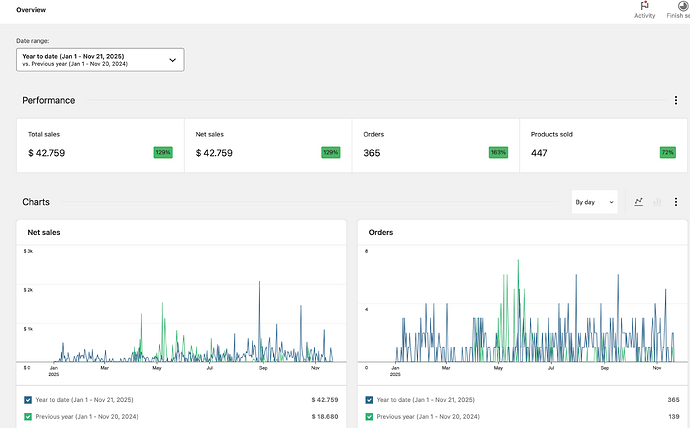
Task: Toggle Previous year in Orders legend
Action: click(369, 417)
